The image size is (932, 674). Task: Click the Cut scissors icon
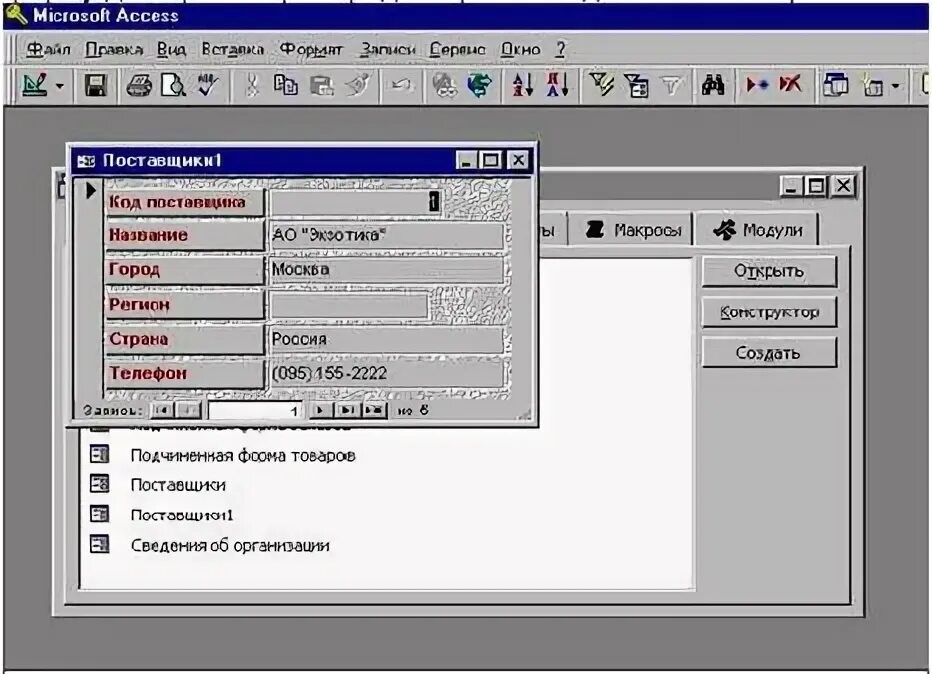(252, 86)
